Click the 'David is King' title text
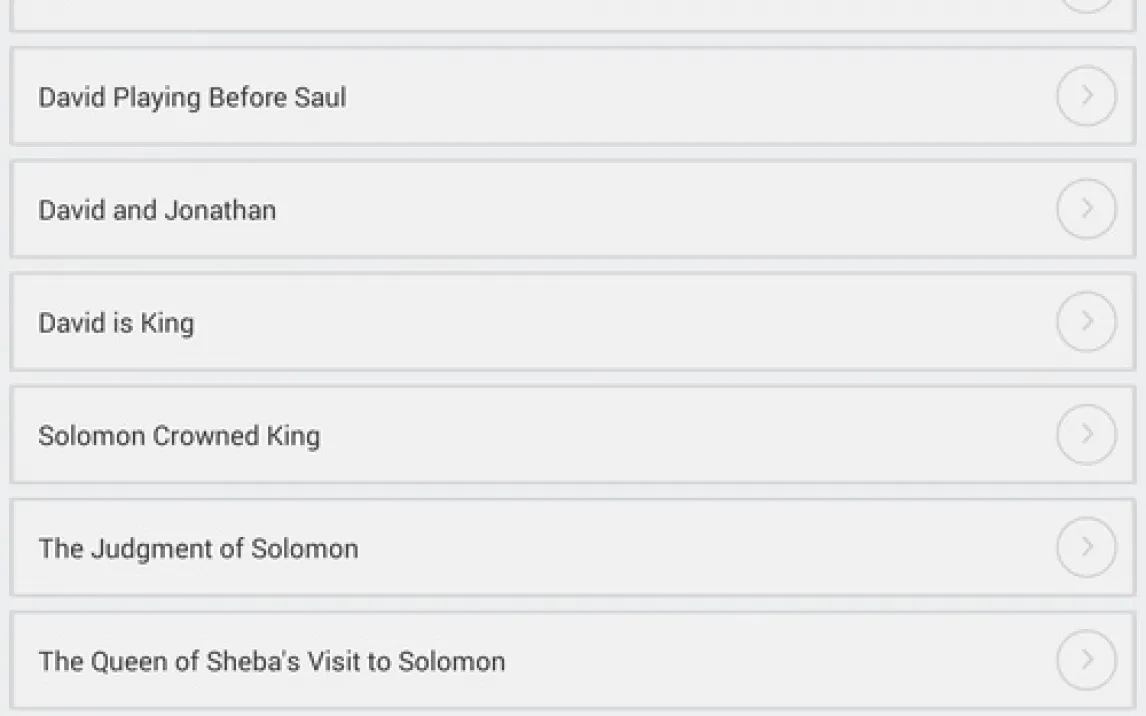Image resolution: width=1146 pixels, height=716 pixels. click(116, 323)
